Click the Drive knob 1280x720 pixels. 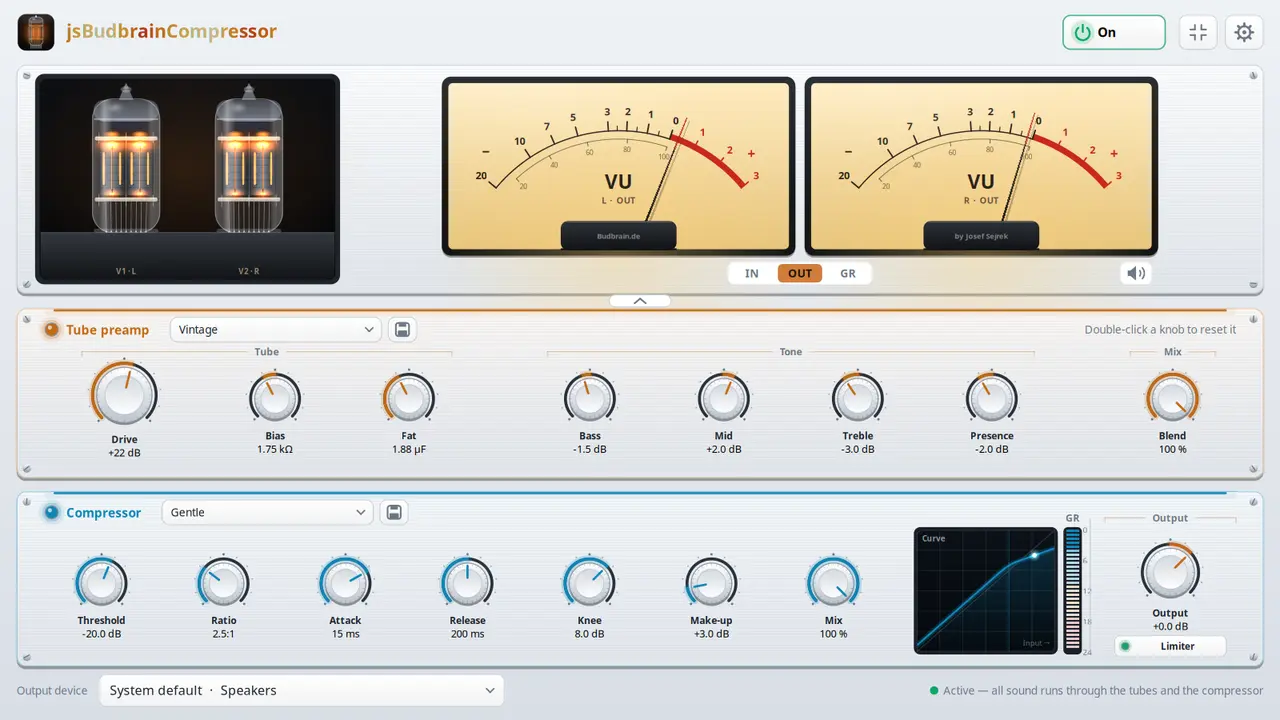pos(124,394)
